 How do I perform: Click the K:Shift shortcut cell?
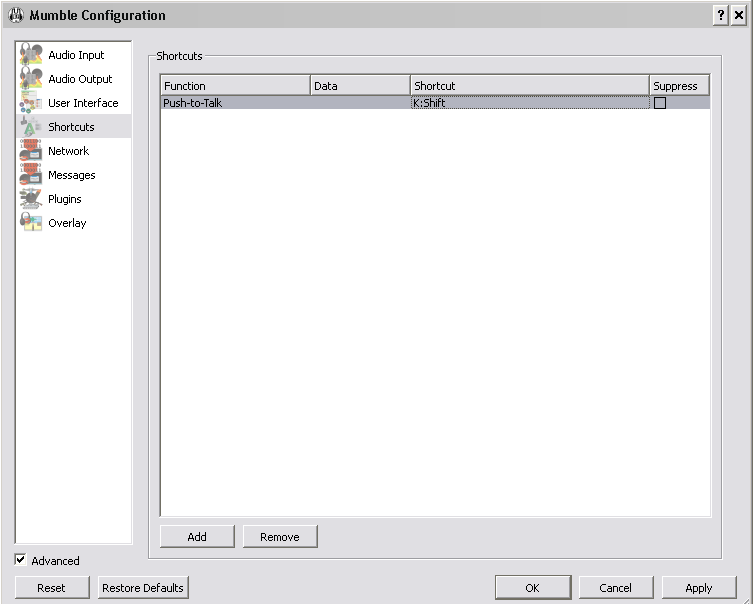pos(530,103)
